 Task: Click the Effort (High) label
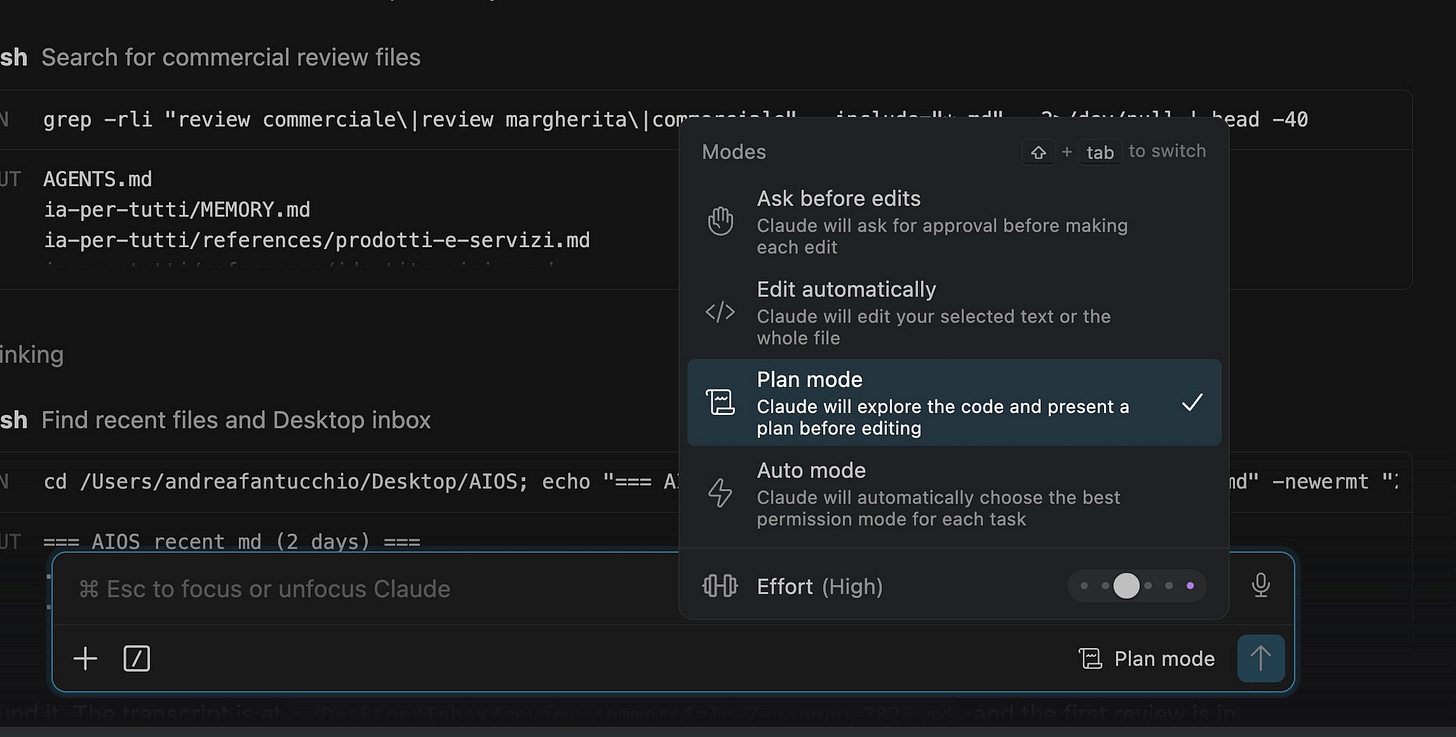tap(820, 586)
